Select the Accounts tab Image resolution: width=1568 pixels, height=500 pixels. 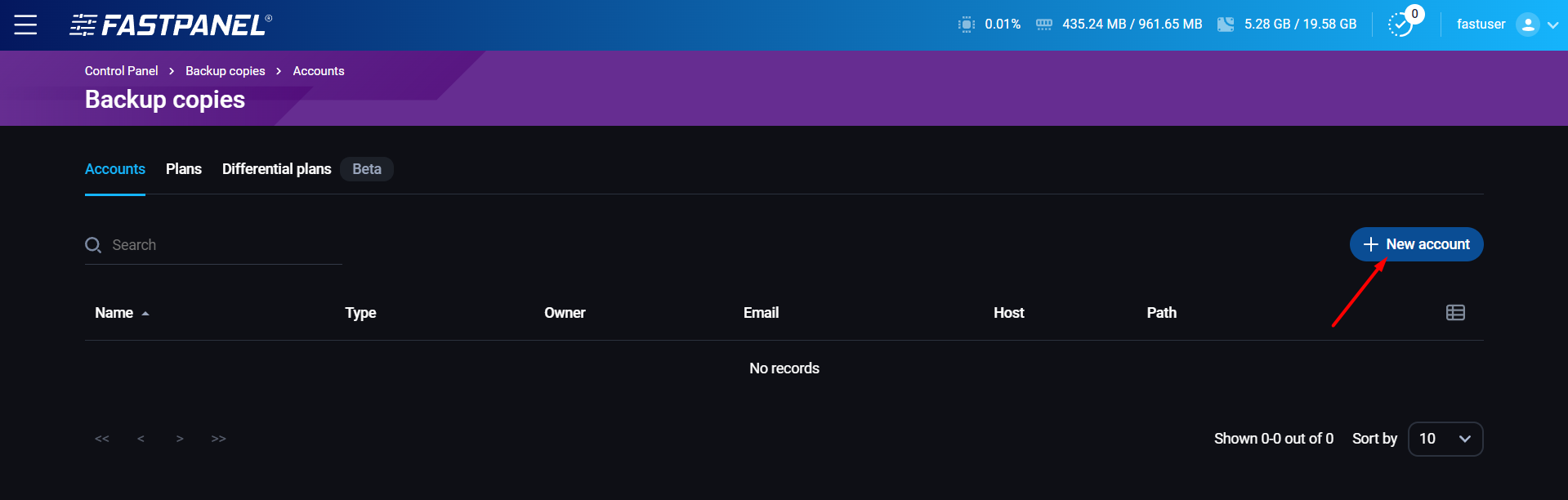[115, 169]
